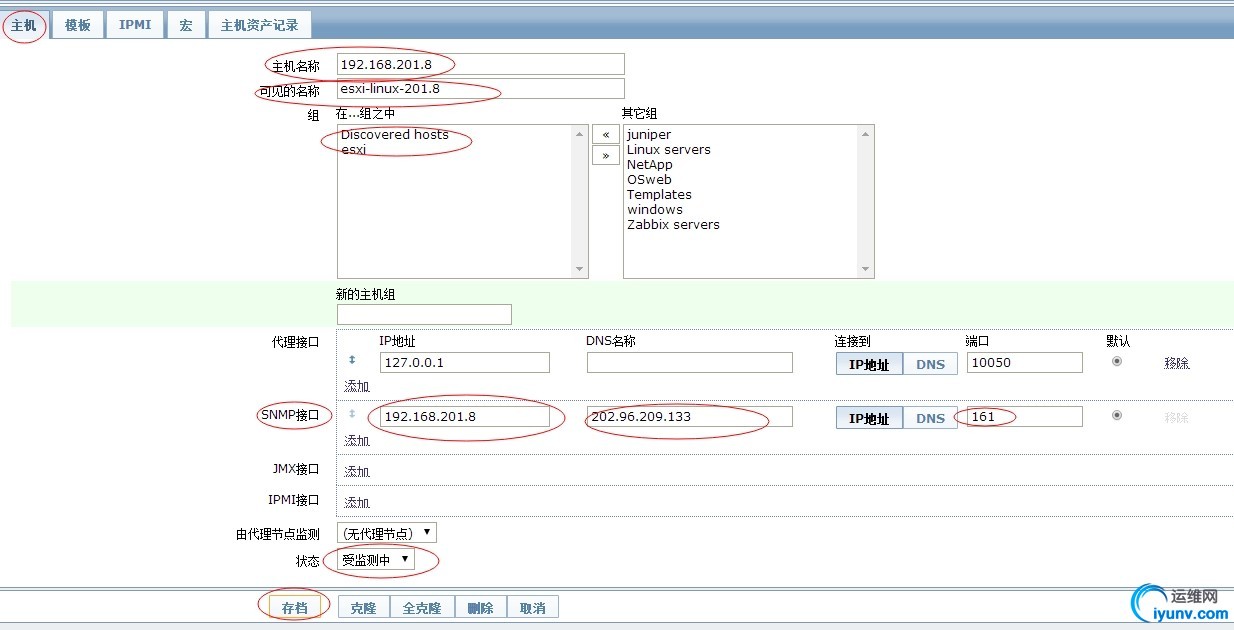The image size is (1234, 630).
Task: Click agent port field 10050
Action: pyautogui.click(x=1024, y=362)
